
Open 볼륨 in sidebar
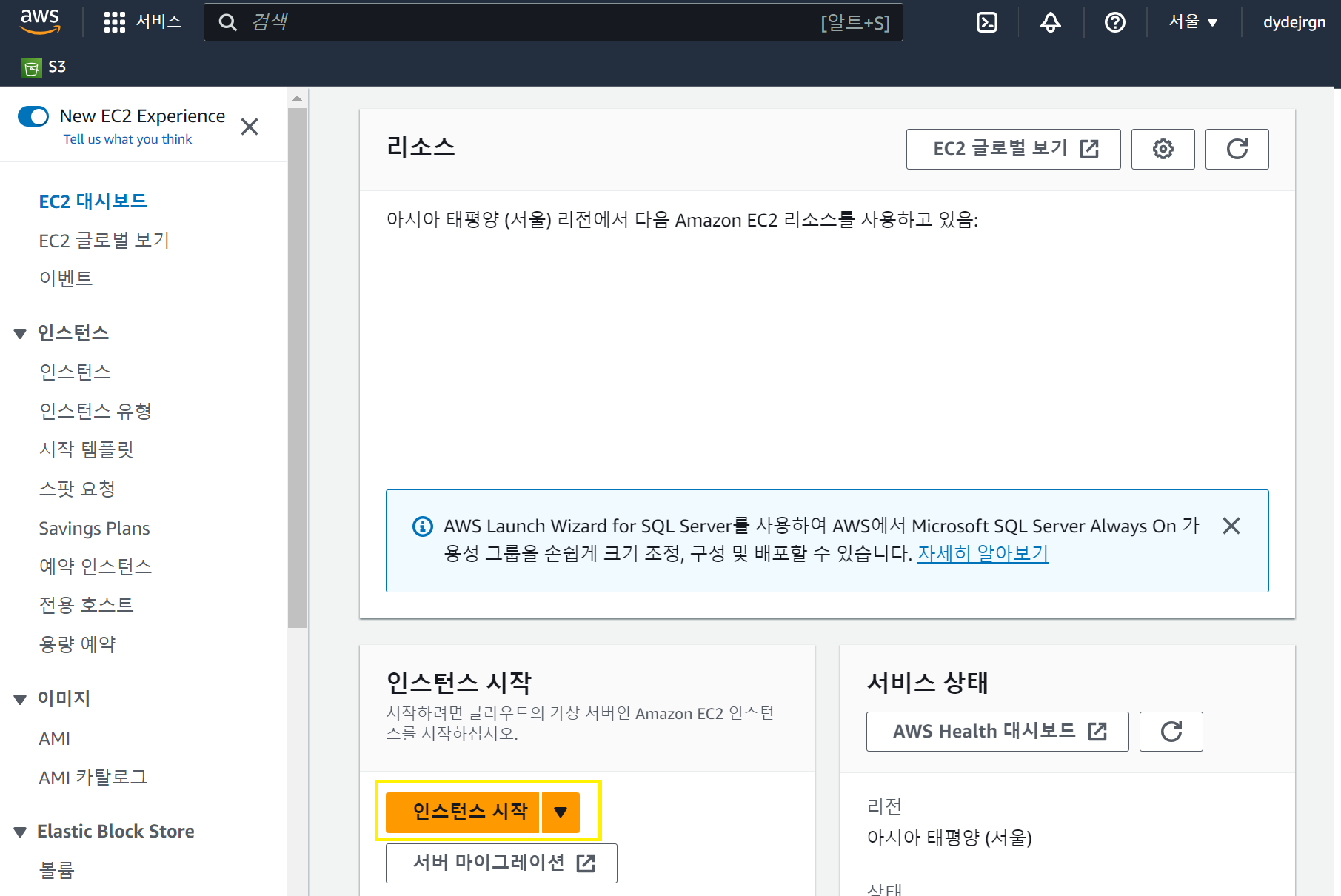[x=57, y=870]
